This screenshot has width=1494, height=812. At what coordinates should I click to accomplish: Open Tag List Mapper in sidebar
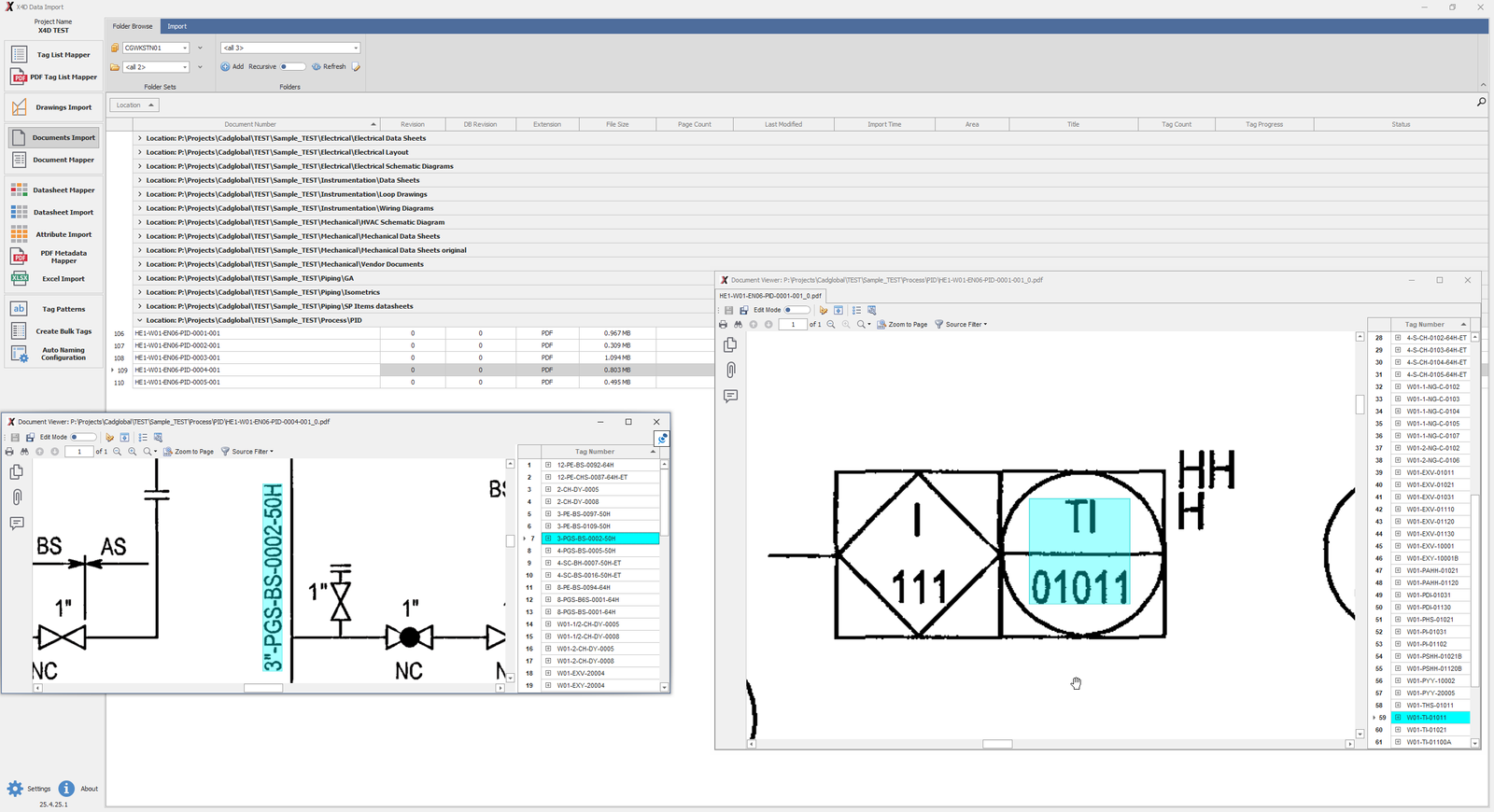point(53,55)
